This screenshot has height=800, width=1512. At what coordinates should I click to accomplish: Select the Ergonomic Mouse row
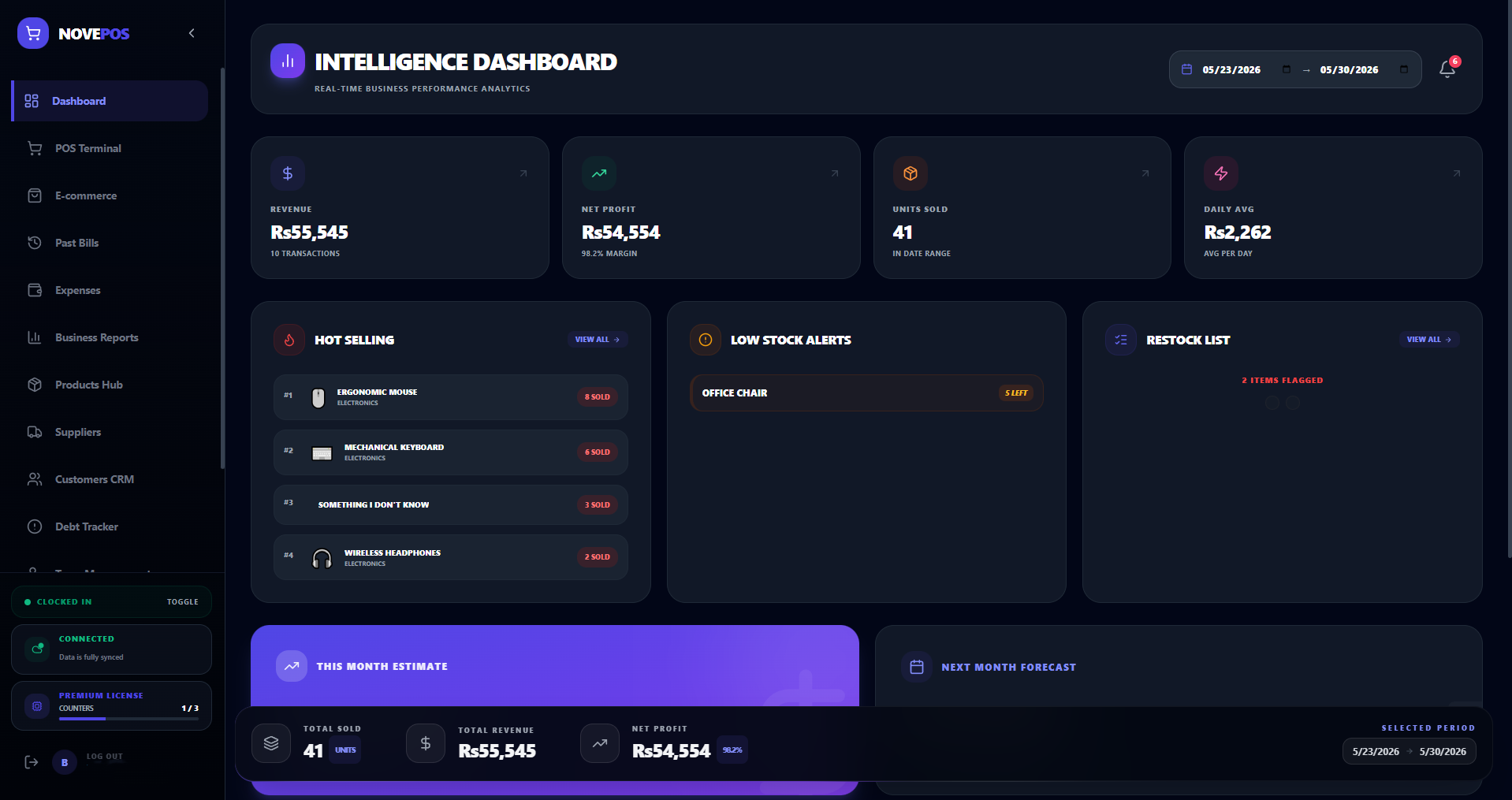coord(451,397)
